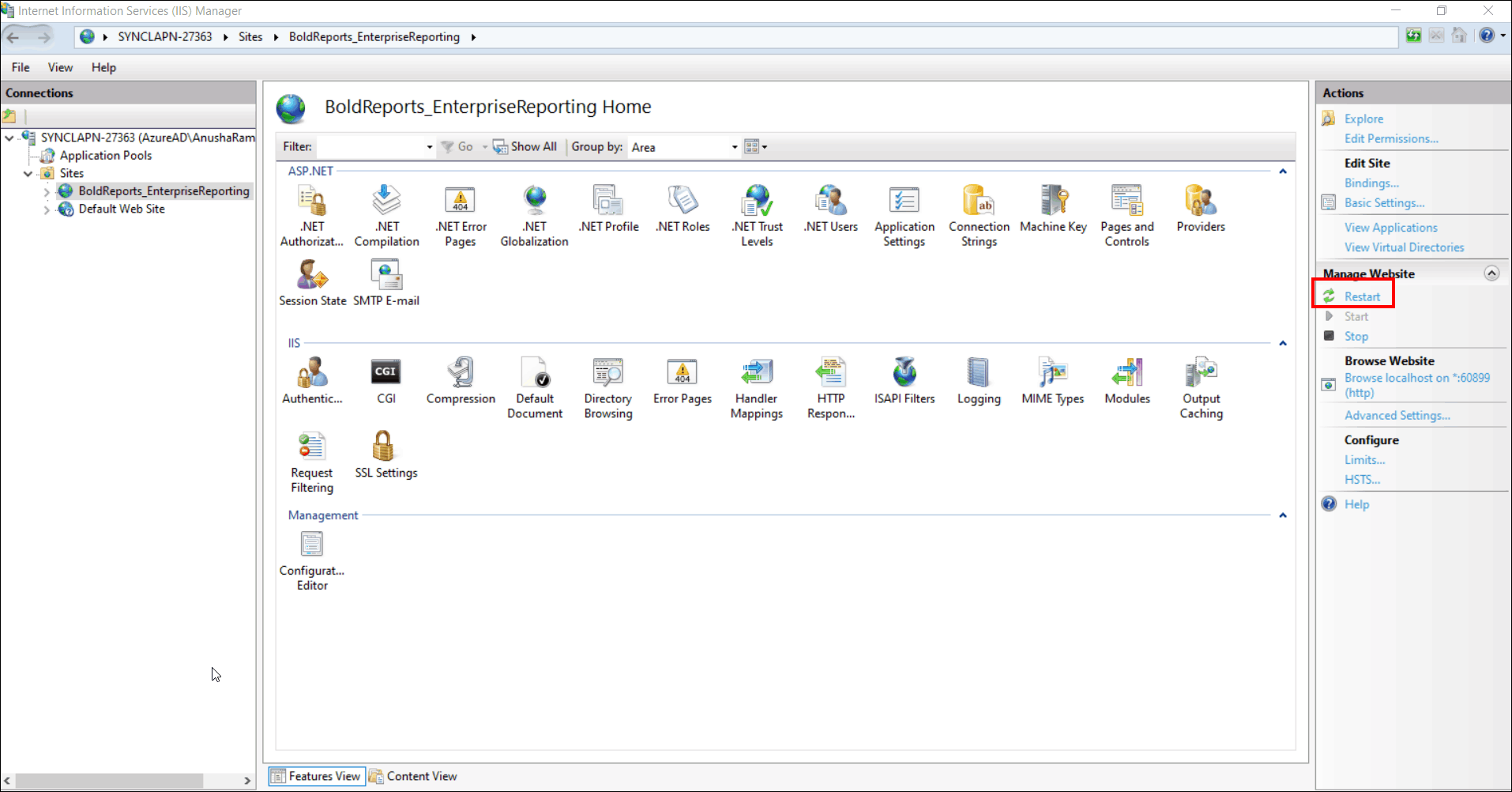Image resolution: width=1512 pixels, height=792 pixels.
Task: Open Handler Mappings feature
Action: [757, 387]
